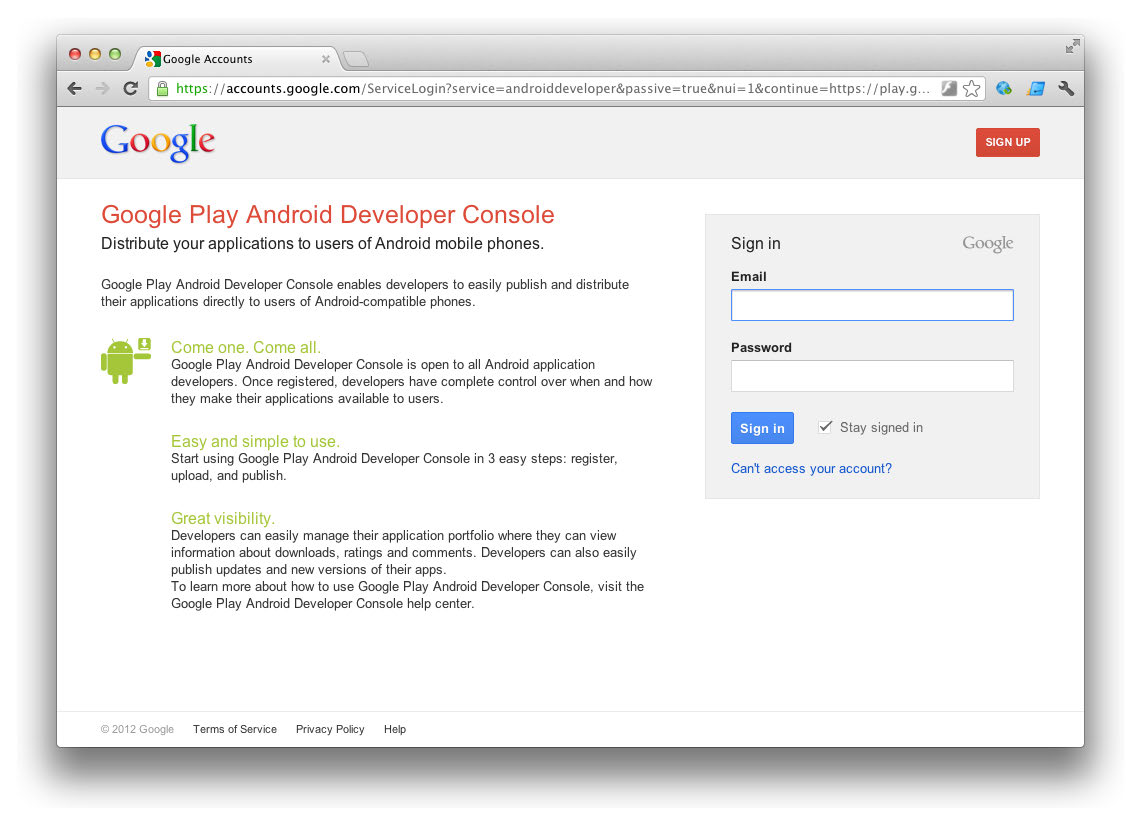This screenshot has height=826, width=1141.
Task: Reload the page with the refresh icon
Action: click(x=131, y=89)
